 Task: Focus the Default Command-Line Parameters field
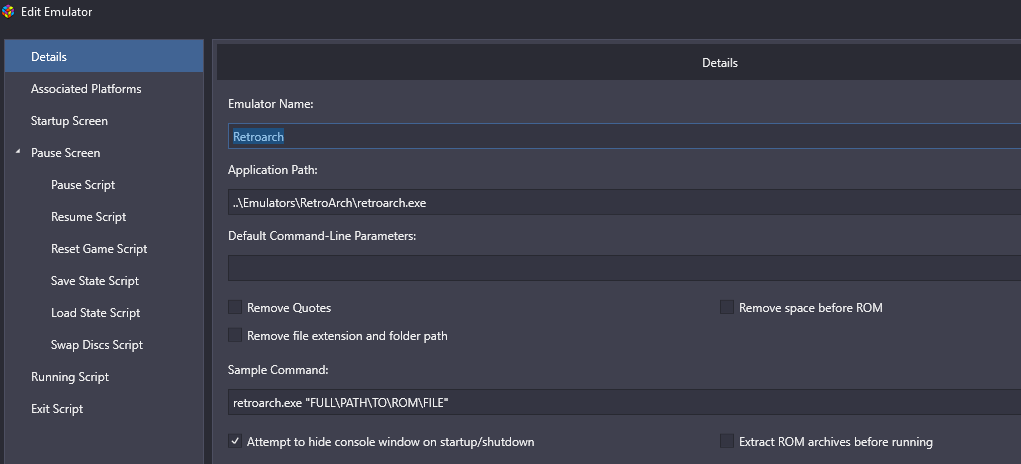click(624, 267)
